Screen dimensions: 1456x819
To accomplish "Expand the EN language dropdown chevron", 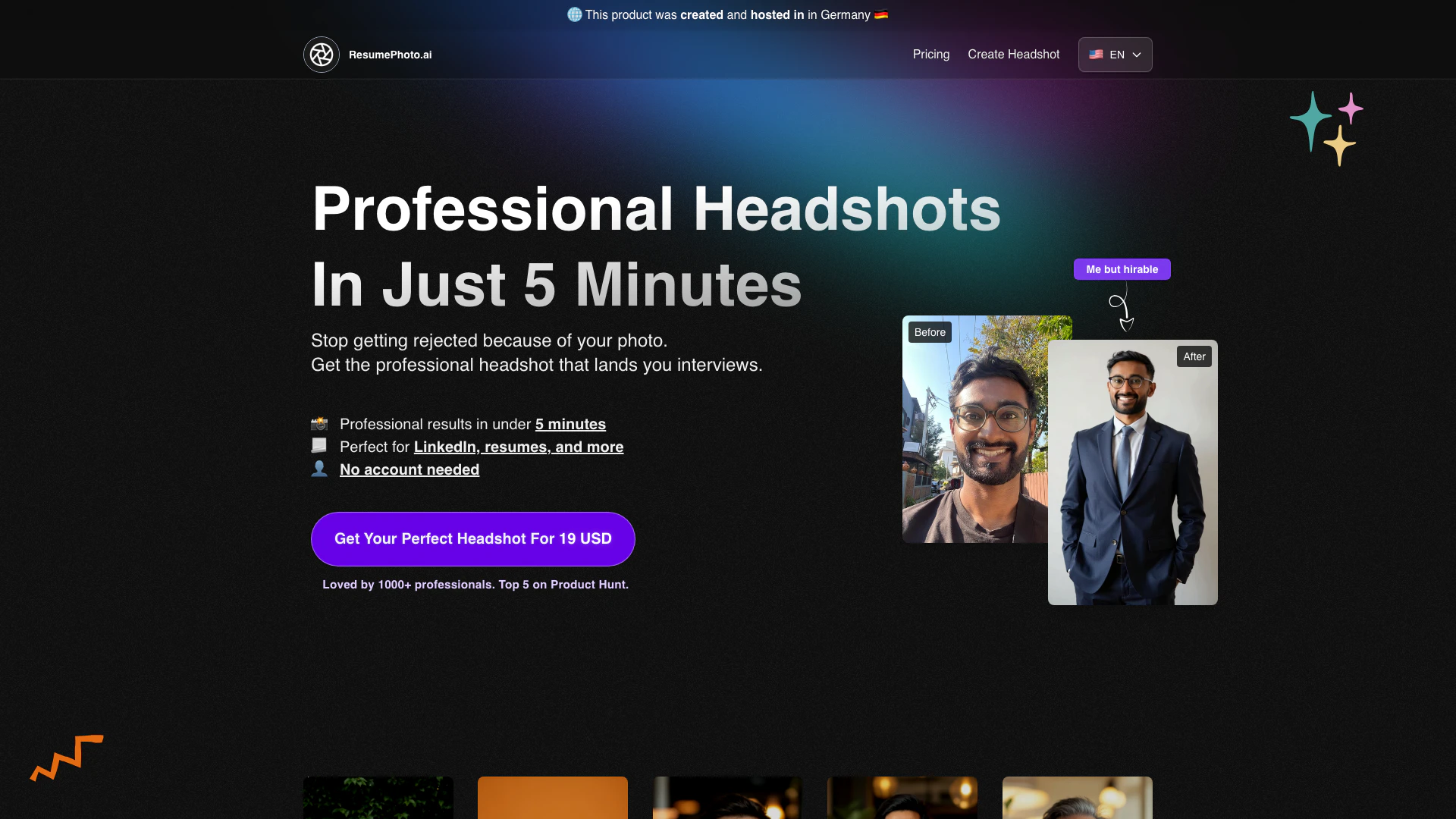I will (1137, 55).
